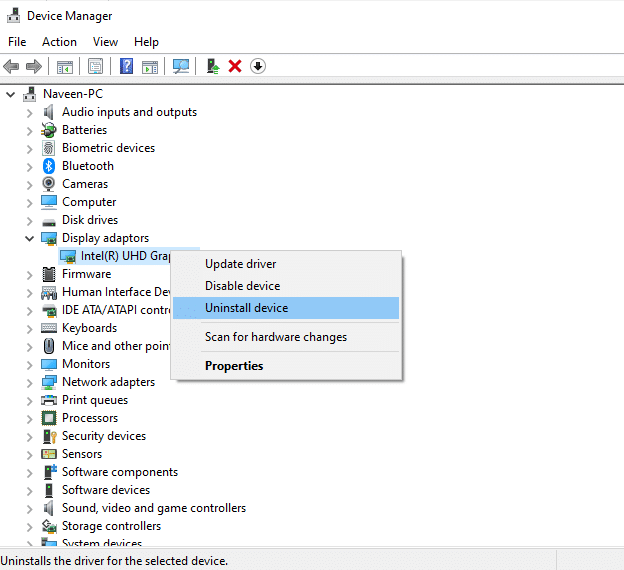Click the Show/Hide console tree icon

[x=65, y=66]
